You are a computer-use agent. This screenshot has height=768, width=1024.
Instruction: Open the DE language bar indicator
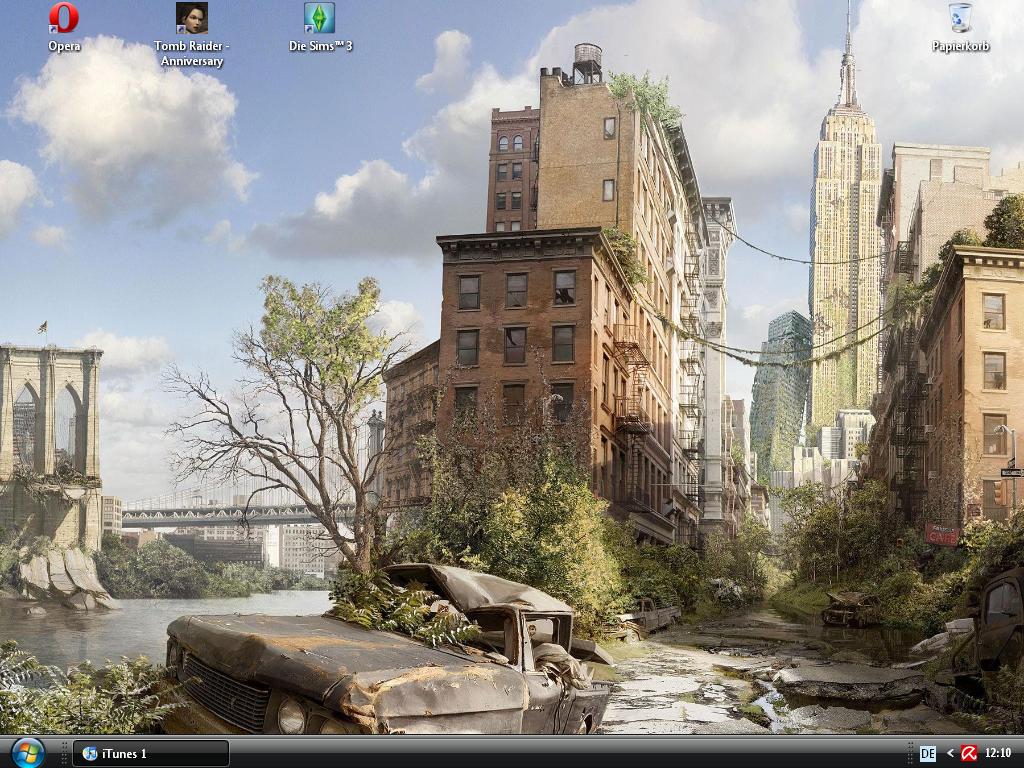click(927, 753)
